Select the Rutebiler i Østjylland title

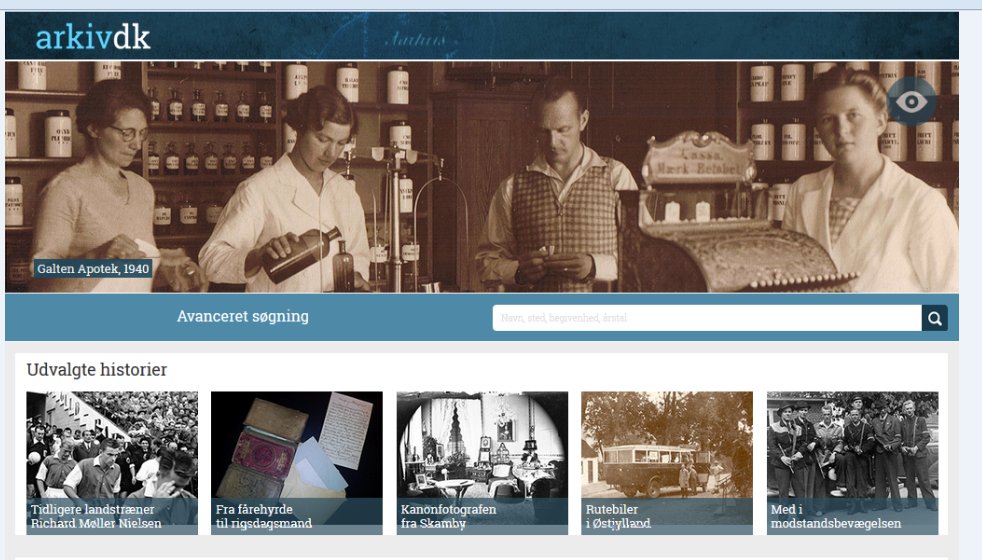coord(618,516)
